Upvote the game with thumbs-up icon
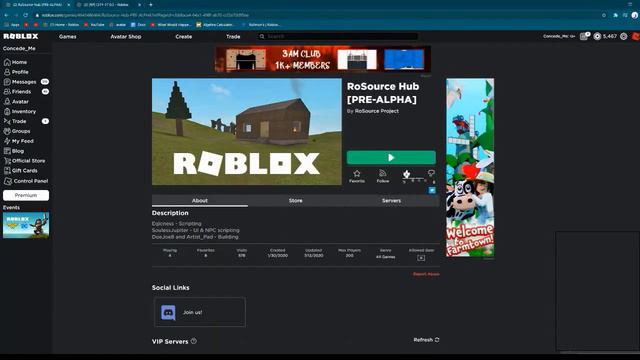This screenshot has height=360, width=640. point(407,174)
